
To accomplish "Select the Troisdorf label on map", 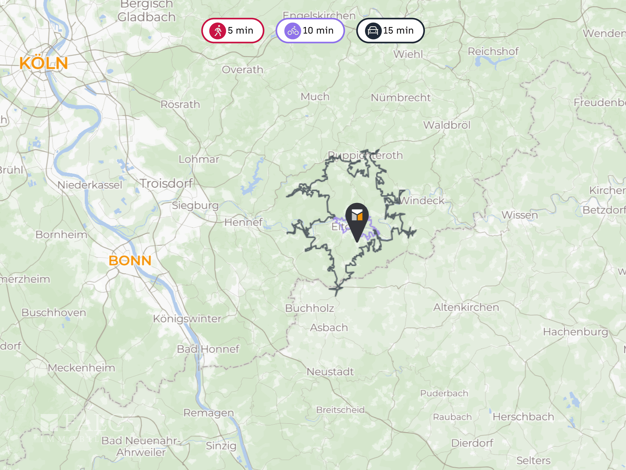I will point(166,183).
